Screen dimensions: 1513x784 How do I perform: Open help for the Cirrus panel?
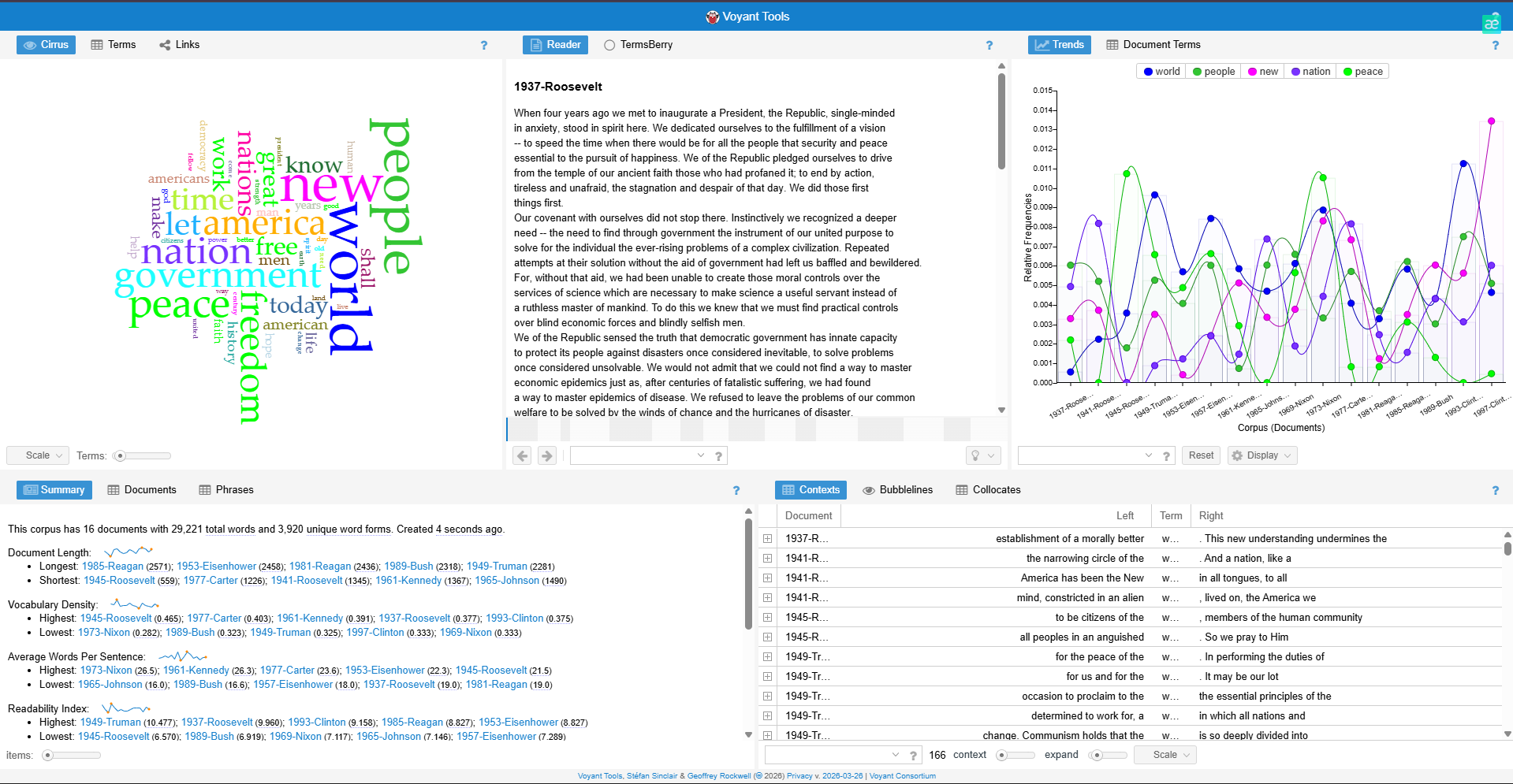484,46
